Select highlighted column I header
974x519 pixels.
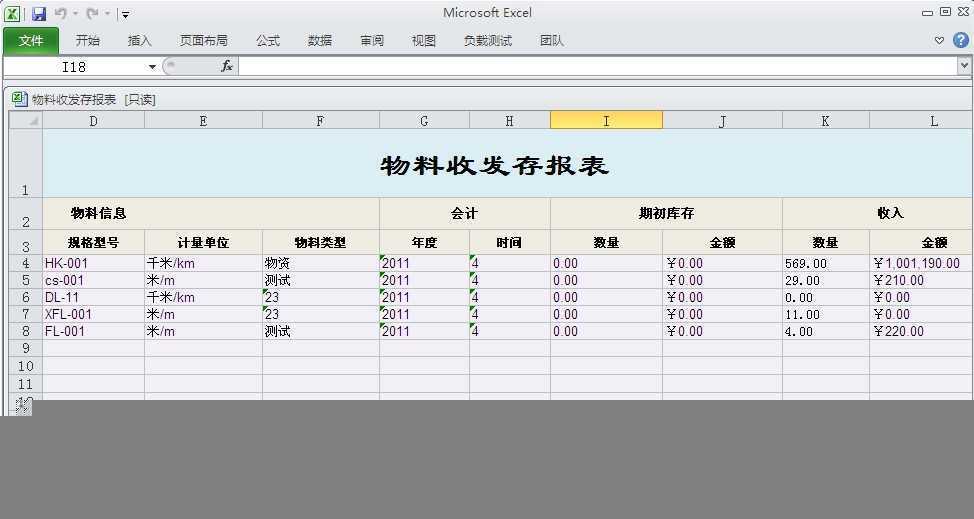click(606, 120)
